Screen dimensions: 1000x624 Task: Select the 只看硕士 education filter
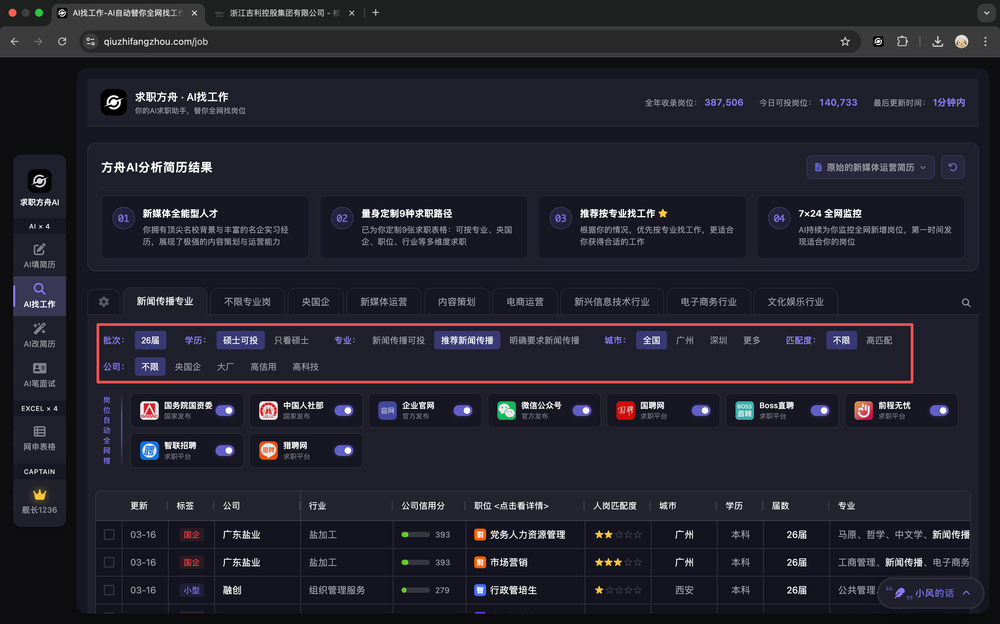291,340
